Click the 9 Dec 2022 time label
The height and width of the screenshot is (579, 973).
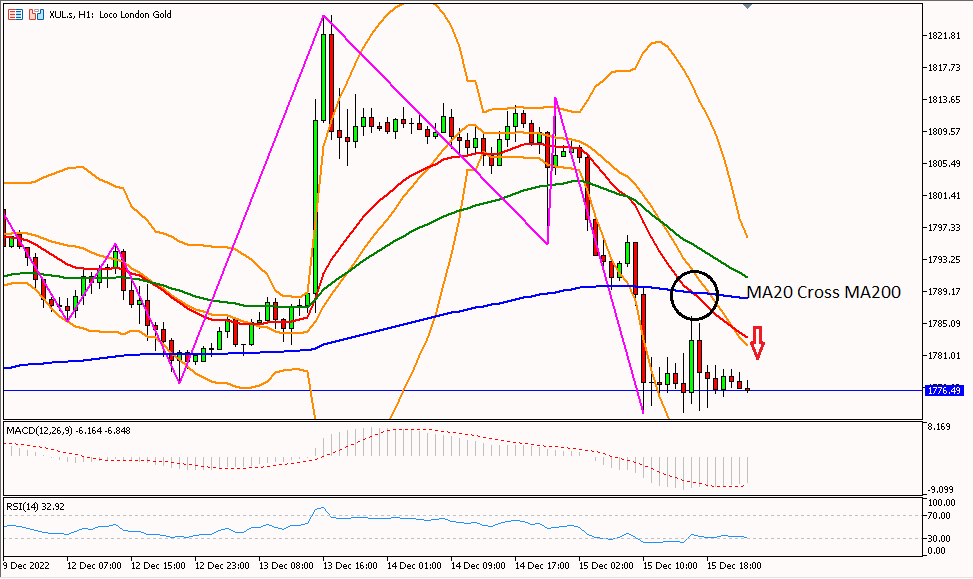pyautogui.click(x=26, y=566)
